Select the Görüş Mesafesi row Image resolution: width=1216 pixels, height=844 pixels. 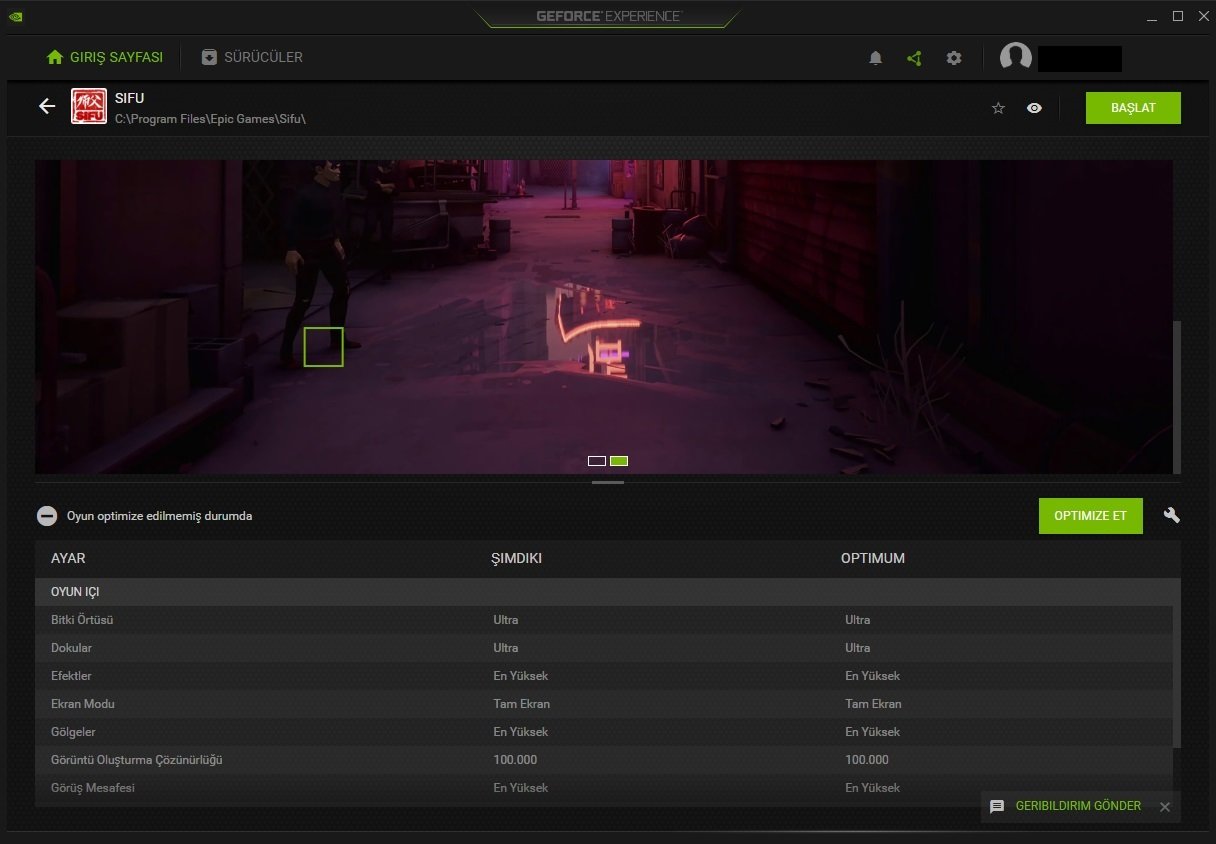pos(603,788)
